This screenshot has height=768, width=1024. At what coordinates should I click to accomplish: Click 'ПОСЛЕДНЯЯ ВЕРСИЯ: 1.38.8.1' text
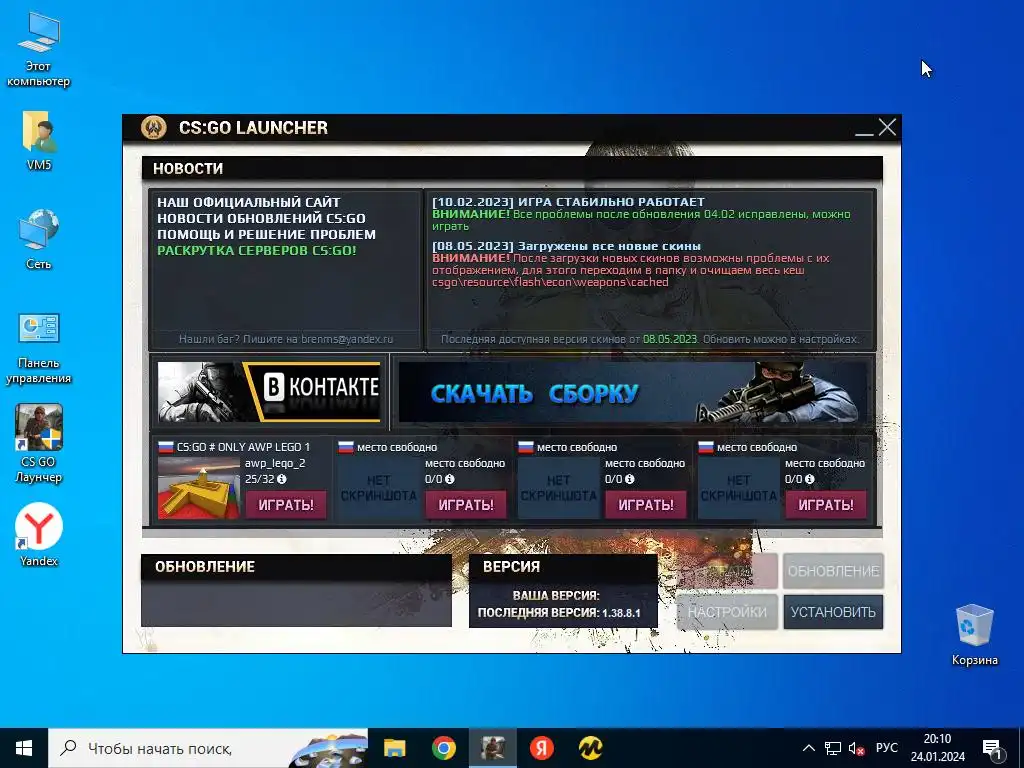559,613
